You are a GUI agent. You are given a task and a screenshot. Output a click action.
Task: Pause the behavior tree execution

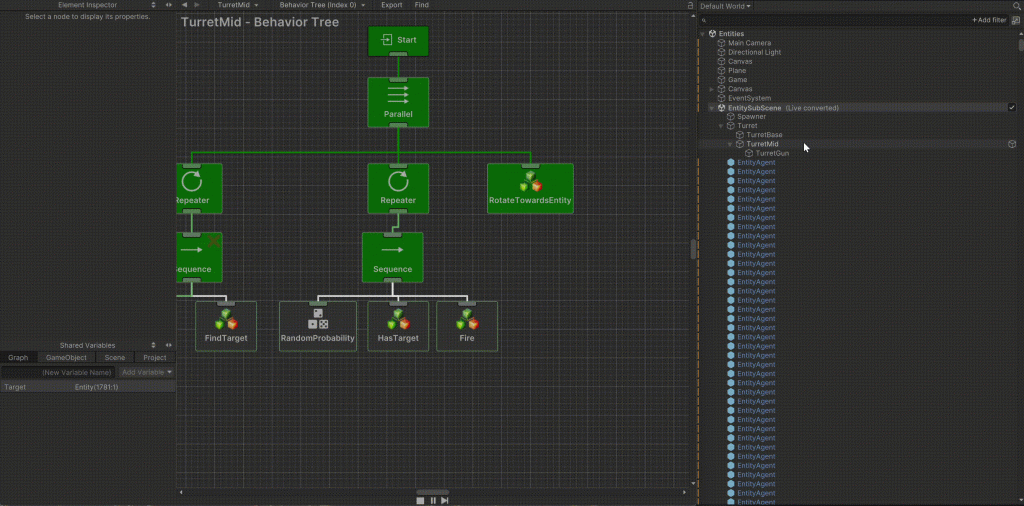coord(432,500)
